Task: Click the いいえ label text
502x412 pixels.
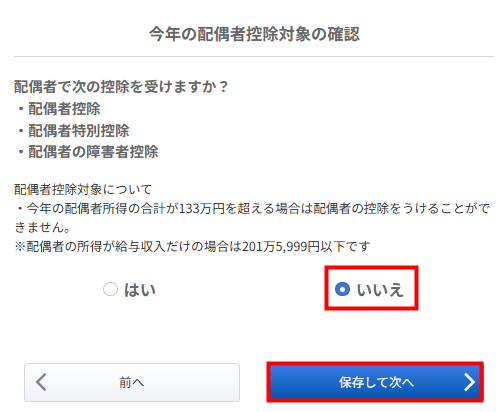Action: pos(380,290)
